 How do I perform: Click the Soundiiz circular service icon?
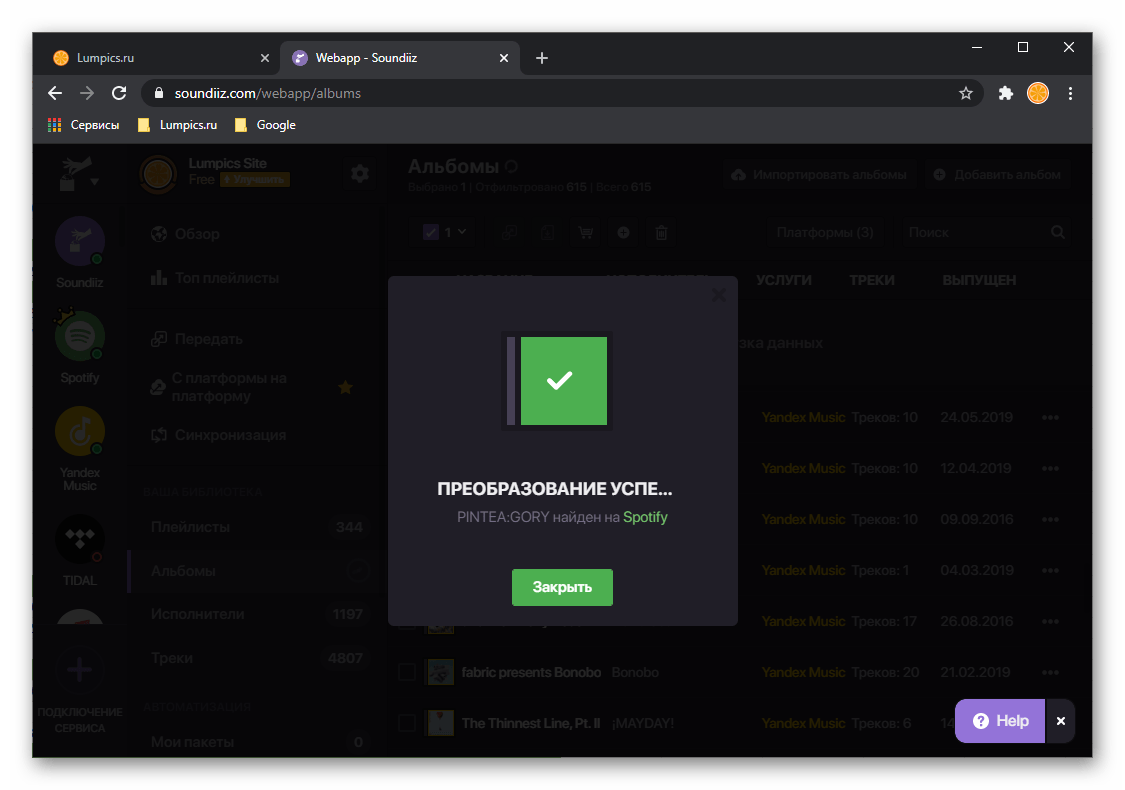pos(80,242)
